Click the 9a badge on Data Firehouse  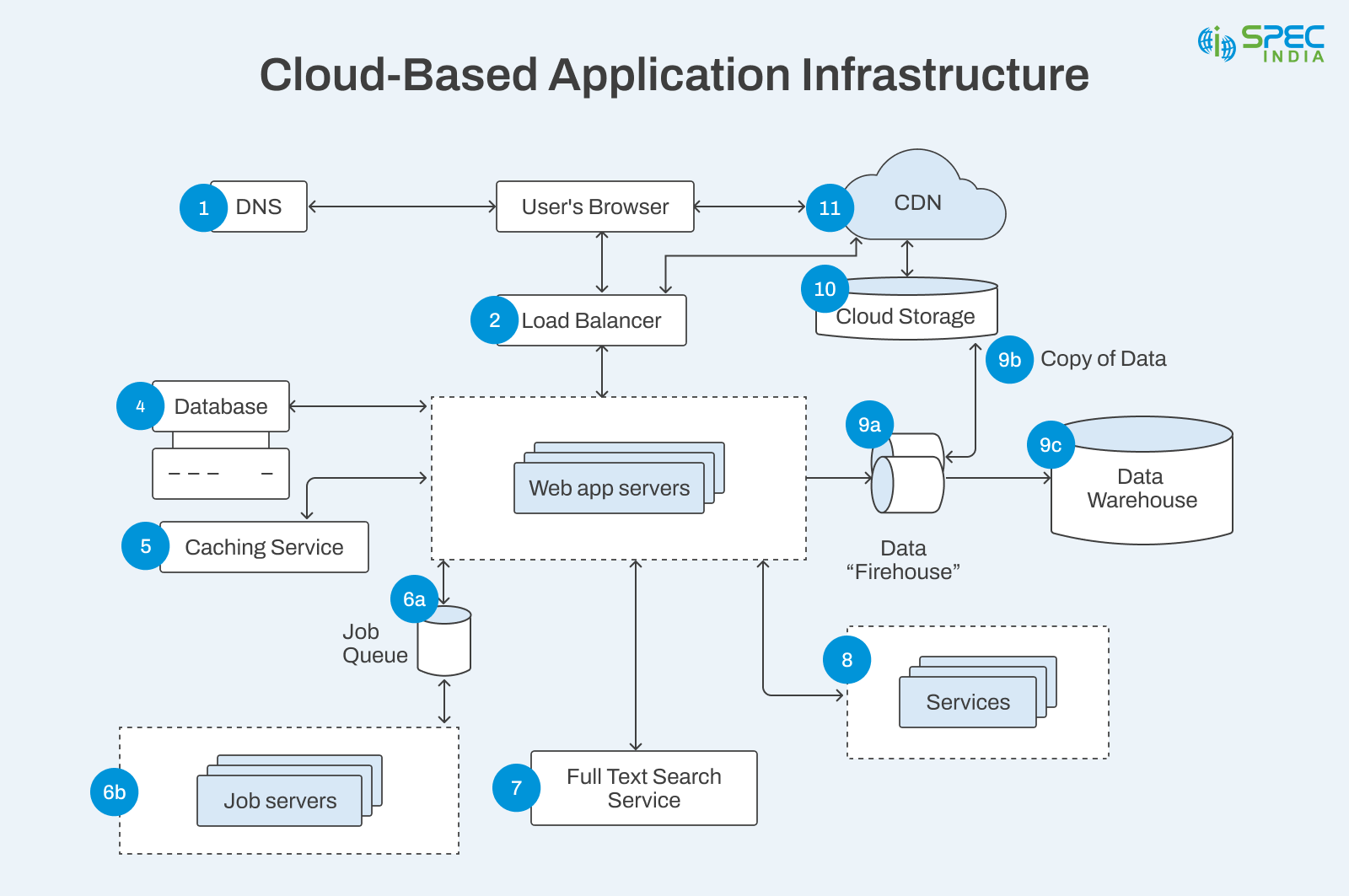click(x=869, y=425)
